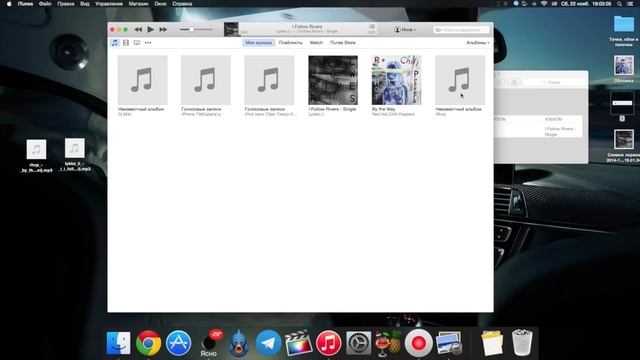Open the first Неизвестный альбом cover
This screenshot has height=360, width=640.
[142, 80]
